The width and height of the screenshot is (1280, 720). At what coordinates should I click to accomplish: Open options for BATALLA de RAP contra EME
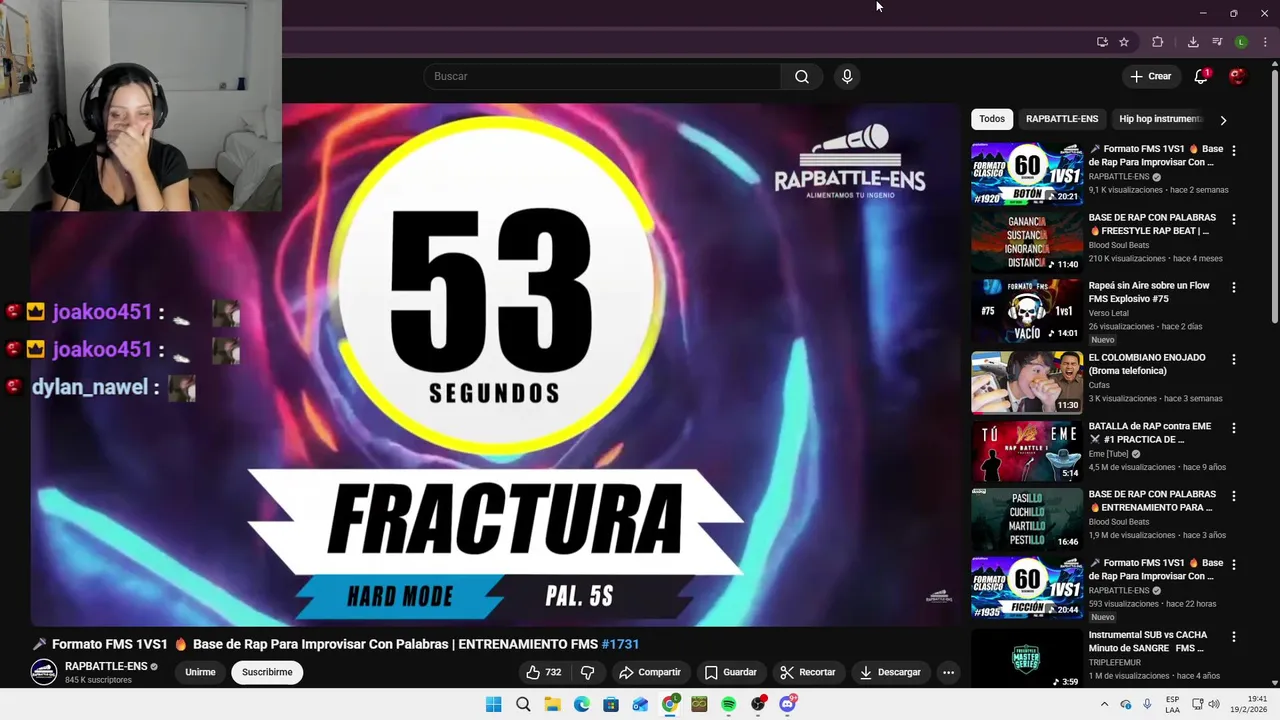point(1233,428)
